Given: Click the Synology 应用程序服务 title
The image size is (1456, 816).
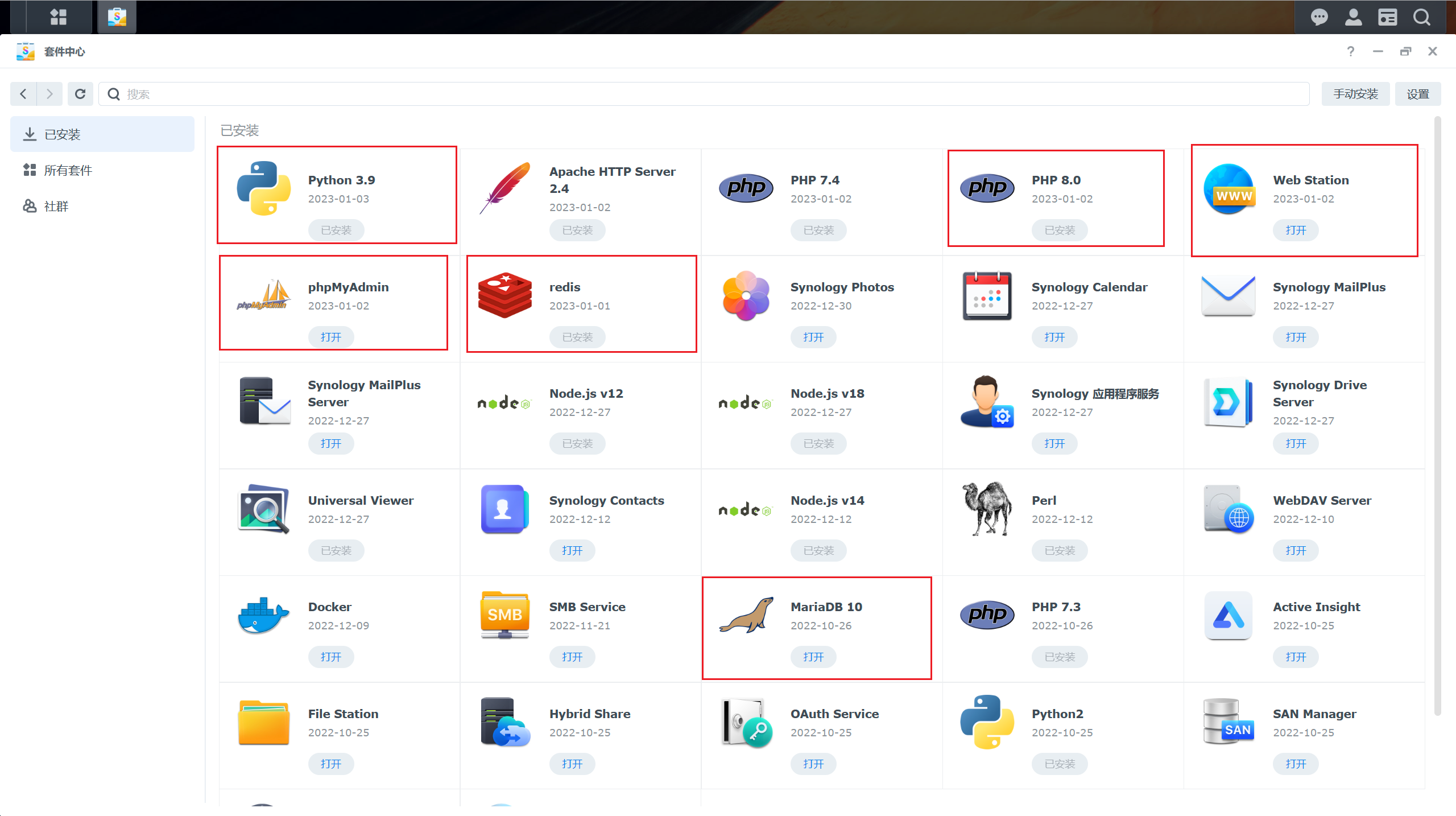Looking at the screenshot, I should click(1095, 393).
